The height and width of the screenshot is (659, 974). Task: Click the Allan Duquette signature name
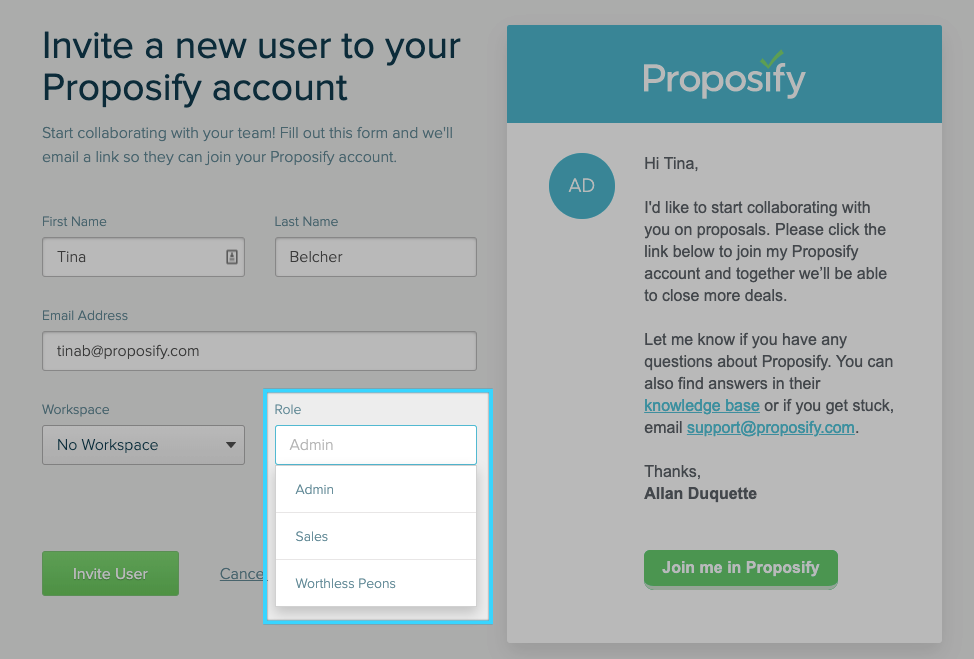point(700,493)
